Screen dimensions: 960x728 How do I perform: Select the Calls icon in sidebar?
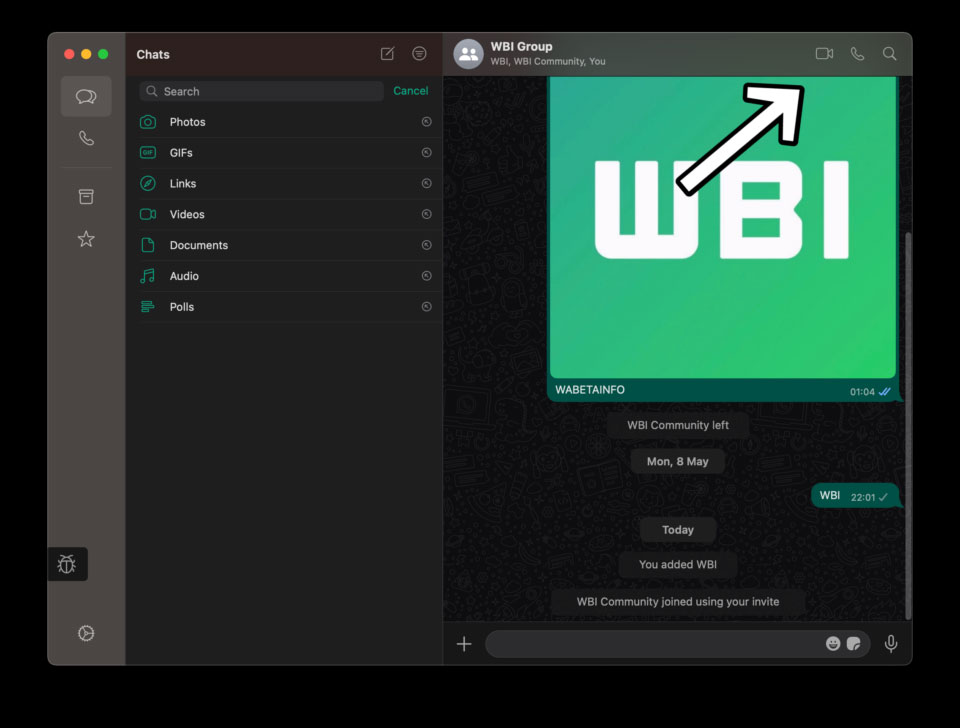[x=86, y=138]
